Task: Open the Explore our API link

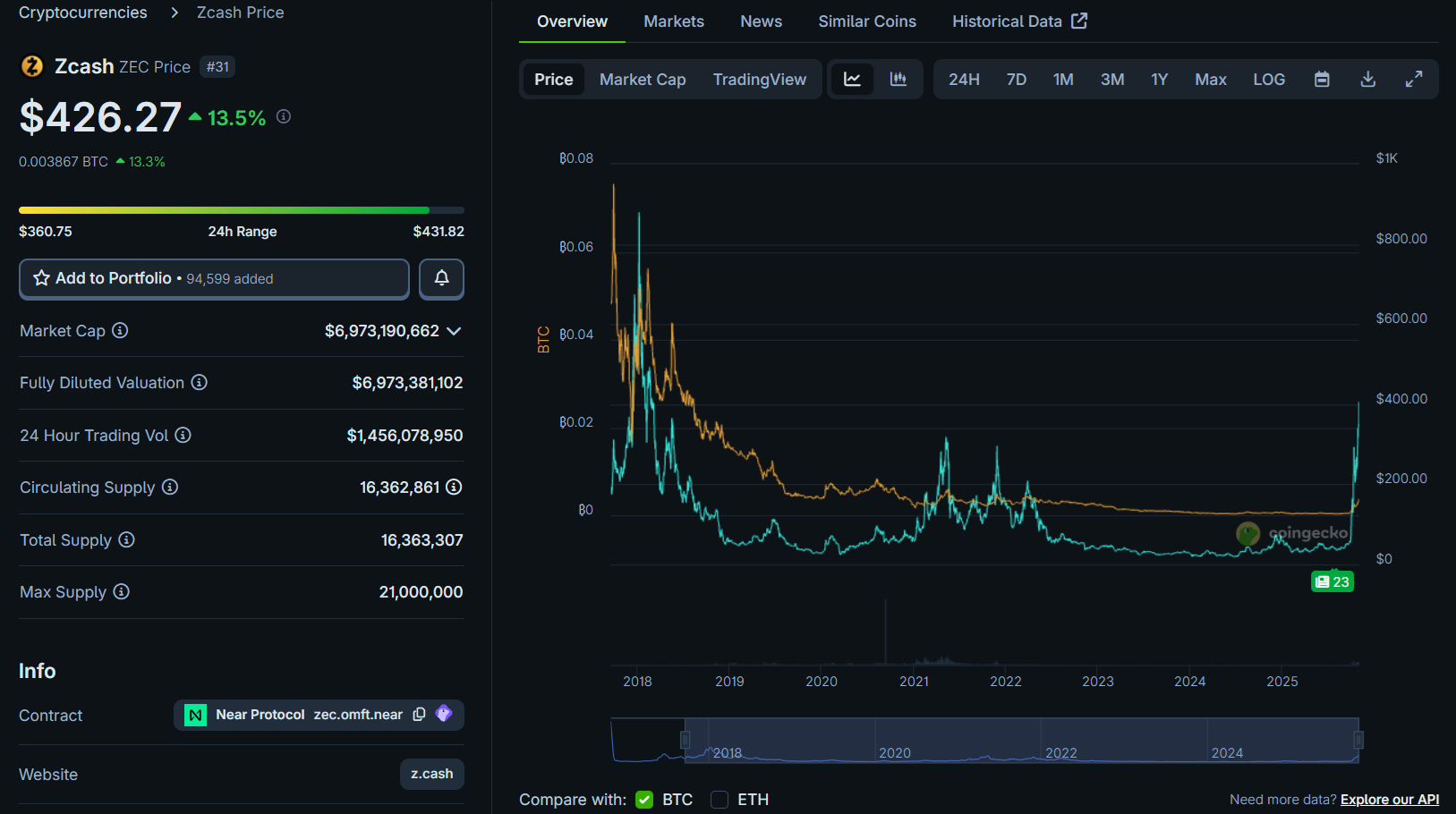Action: coord(1389,800)
